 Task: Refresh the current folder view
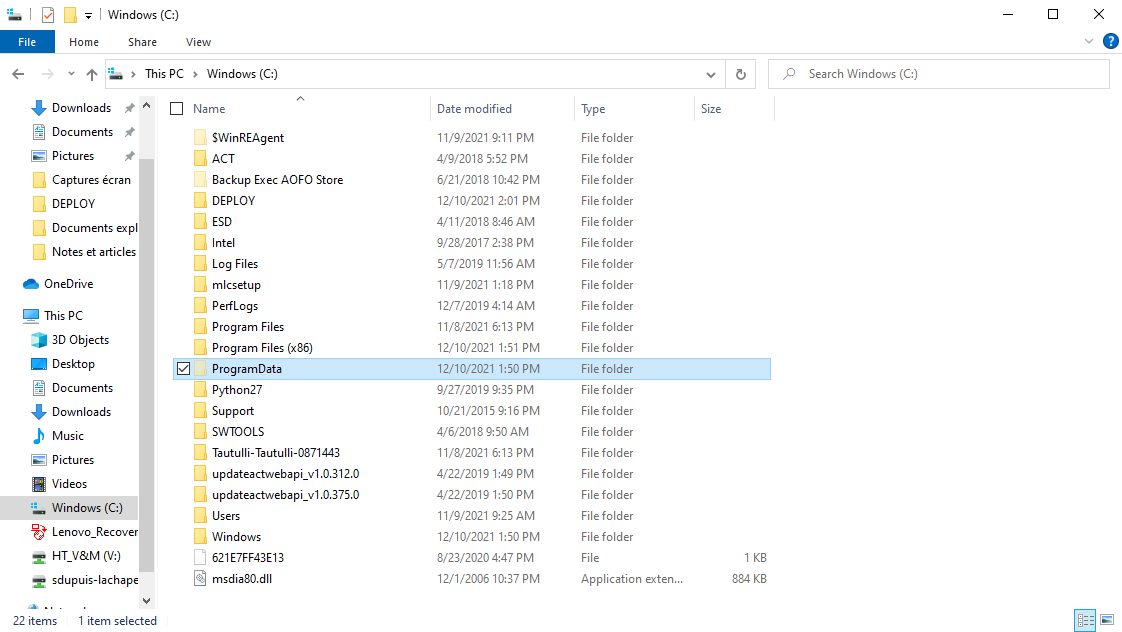click(740, 74)
